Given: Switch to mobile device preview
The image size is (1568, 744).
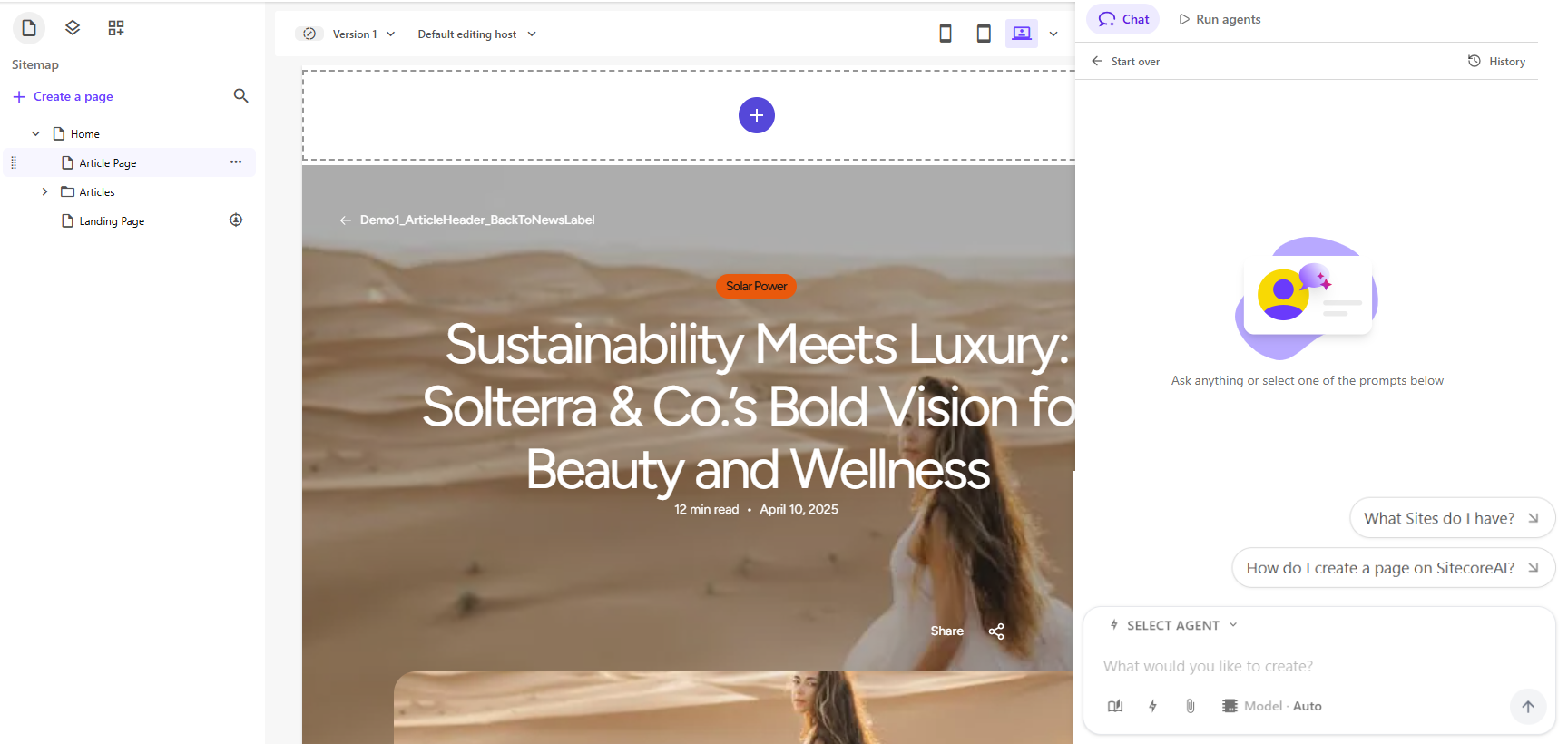Looking at the screenshot, I should click(946, 34).
